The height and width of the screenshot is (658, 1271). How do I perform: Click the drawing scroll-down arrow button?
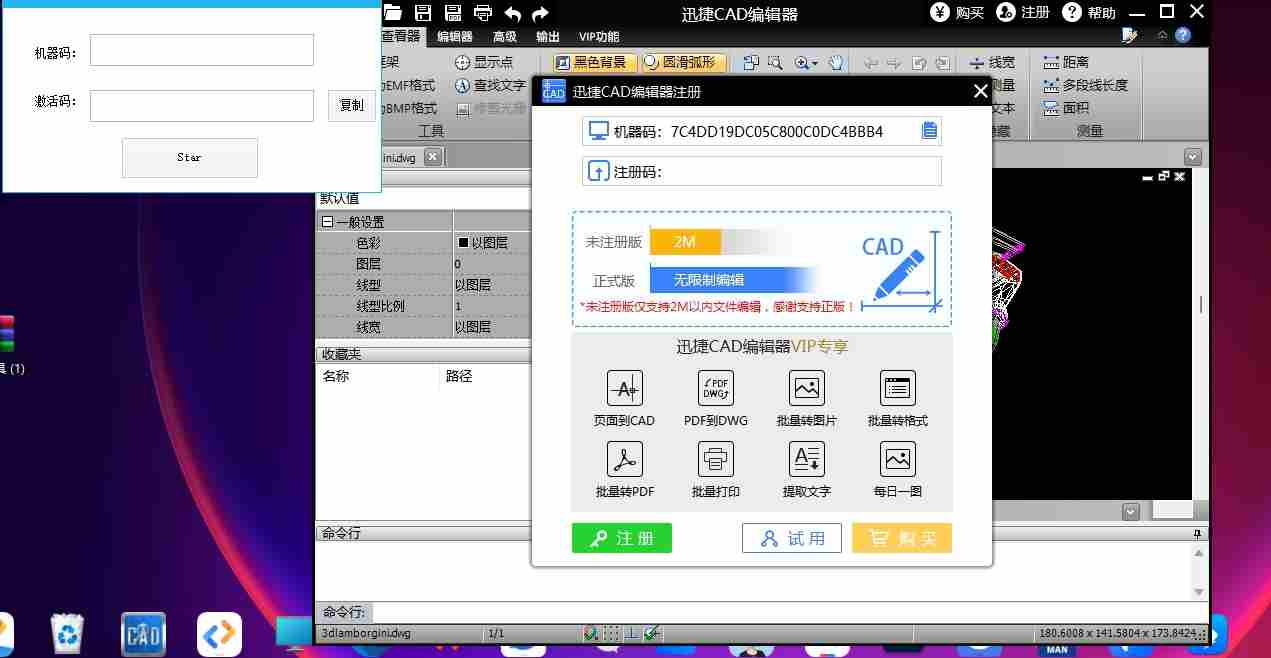point(1130,512)
